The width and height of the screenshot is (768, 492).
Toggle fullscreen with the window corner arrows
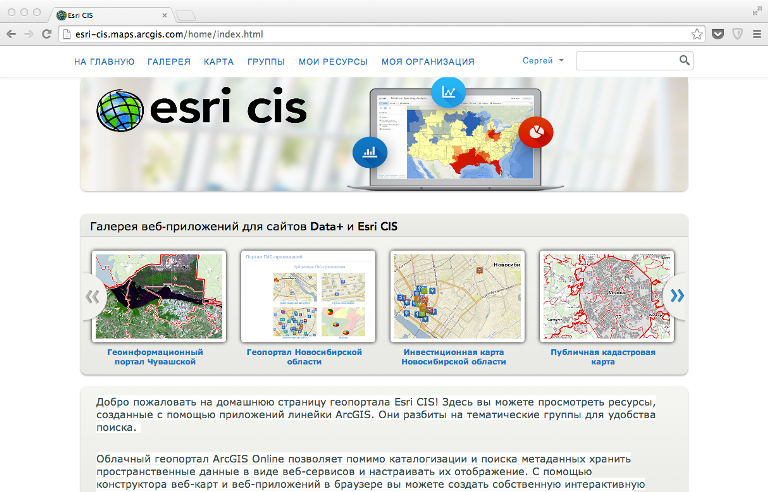coord(757,11)
